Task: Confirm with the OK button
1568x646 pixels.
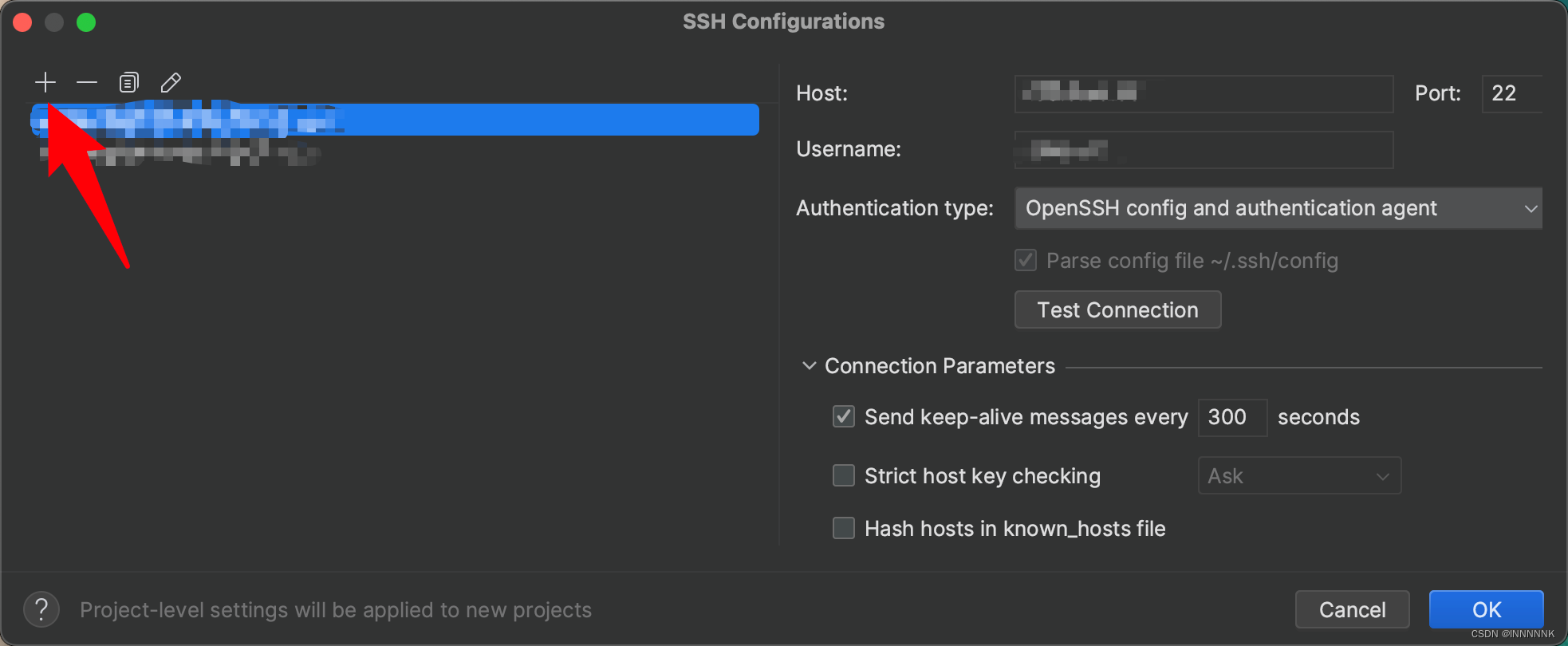Action: pos(1486,610)
